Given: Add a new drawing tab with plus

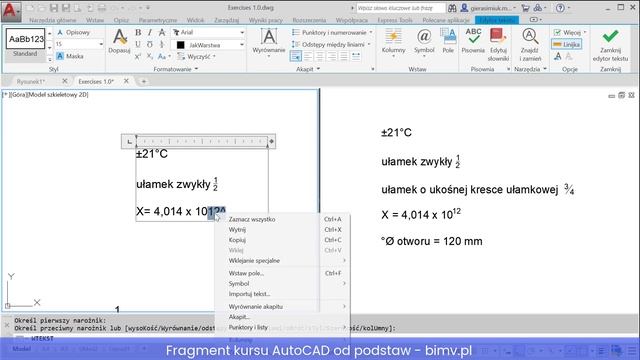Looking at the screenshot, I should point(144,82).
